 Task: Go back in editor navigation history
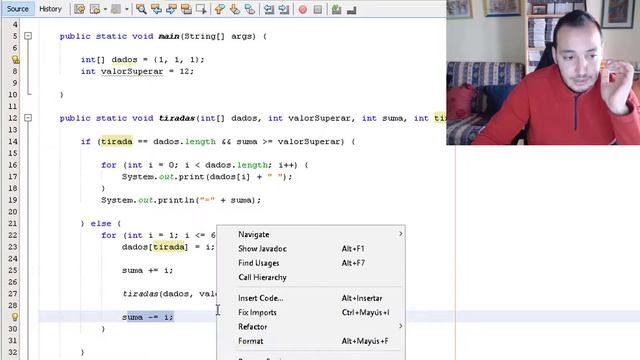tap(95, 9)
